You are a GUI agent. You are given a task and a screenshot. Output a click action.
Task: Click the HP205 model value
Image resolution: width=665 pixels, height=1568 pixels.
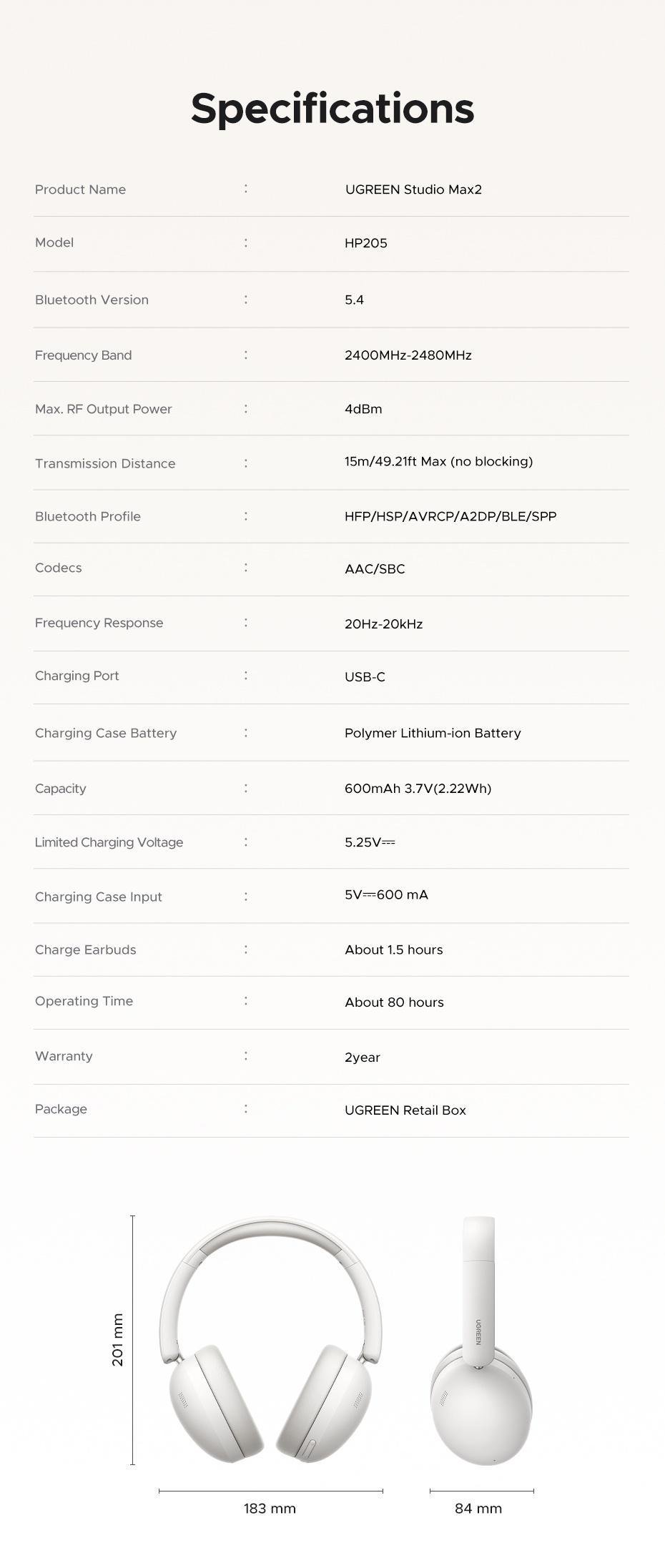pyautogui.click(x=366, y=243)
